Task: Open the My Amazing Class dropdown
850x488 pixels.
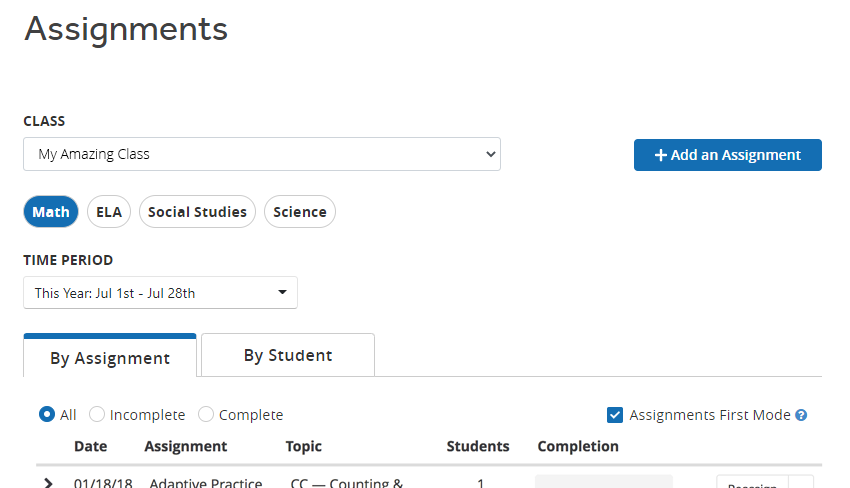Action: pos(262,154)
